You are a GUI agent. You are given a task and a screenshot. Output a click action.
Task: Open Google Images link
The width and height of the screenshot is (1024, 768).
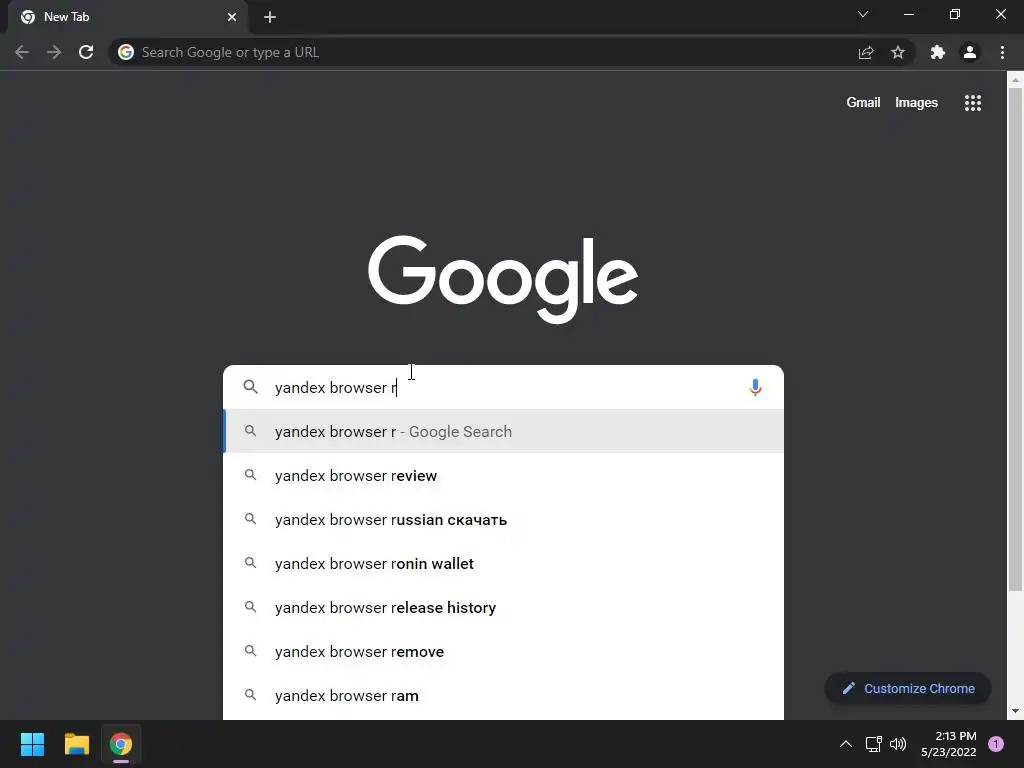click(x=916, y=103)
